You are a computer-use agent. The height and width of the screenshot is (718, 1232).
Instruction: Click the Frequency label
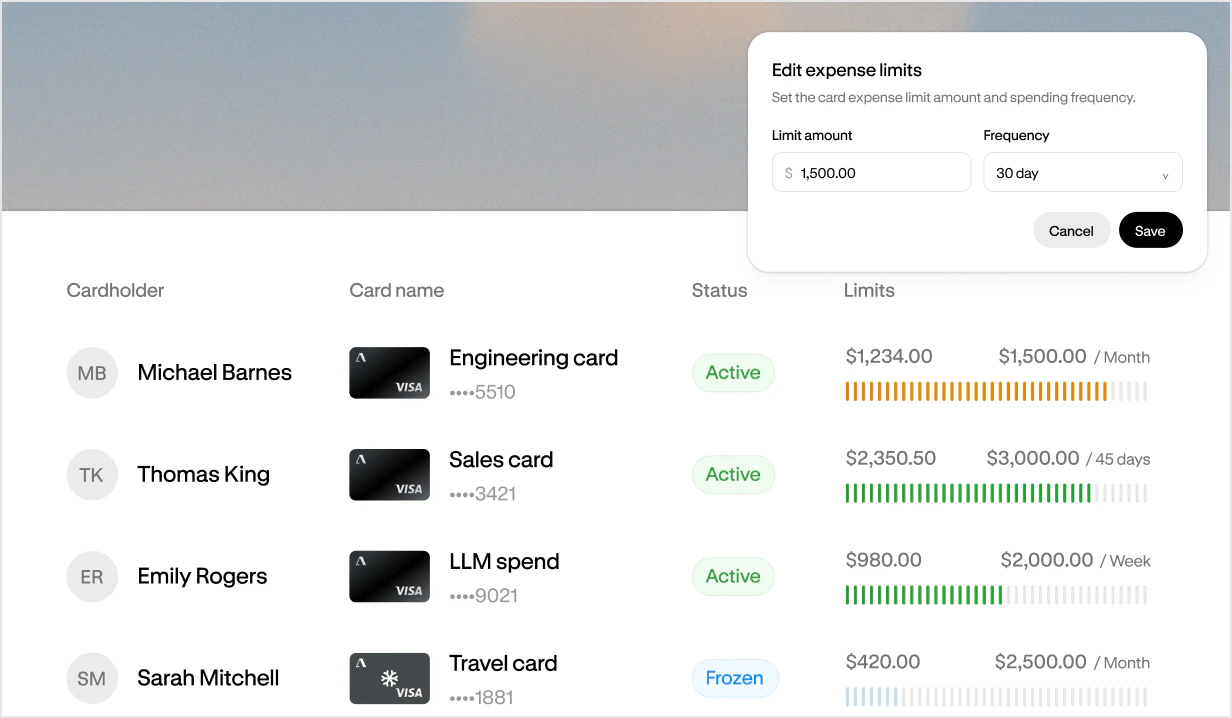1017,135
